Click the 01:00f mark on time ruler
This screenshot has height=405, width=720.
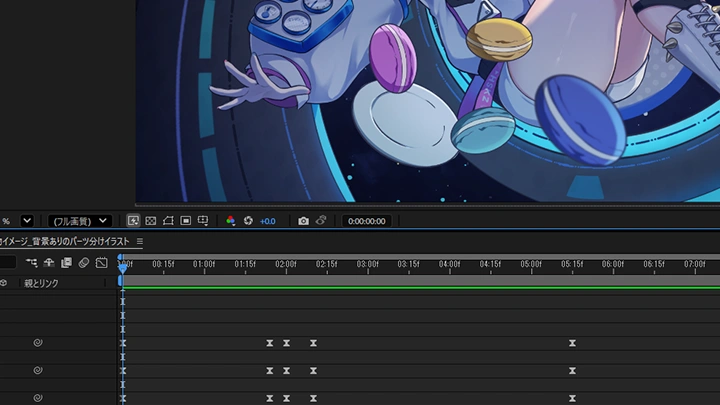pyautogui.click(x=204, y=264)
